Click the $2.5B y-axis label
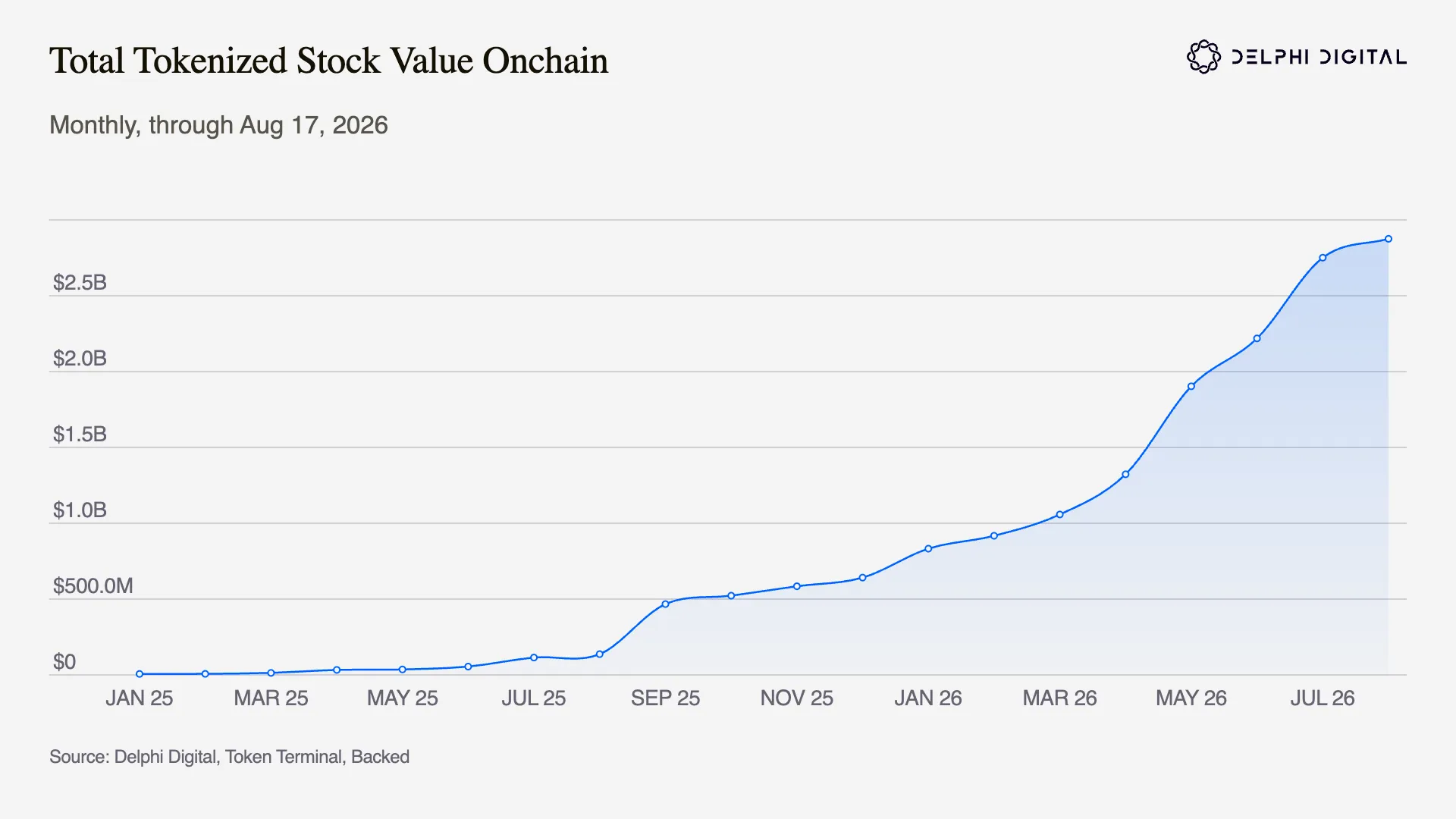The width and height of the screenshot is (1456, 819). (x=80, y=283)
